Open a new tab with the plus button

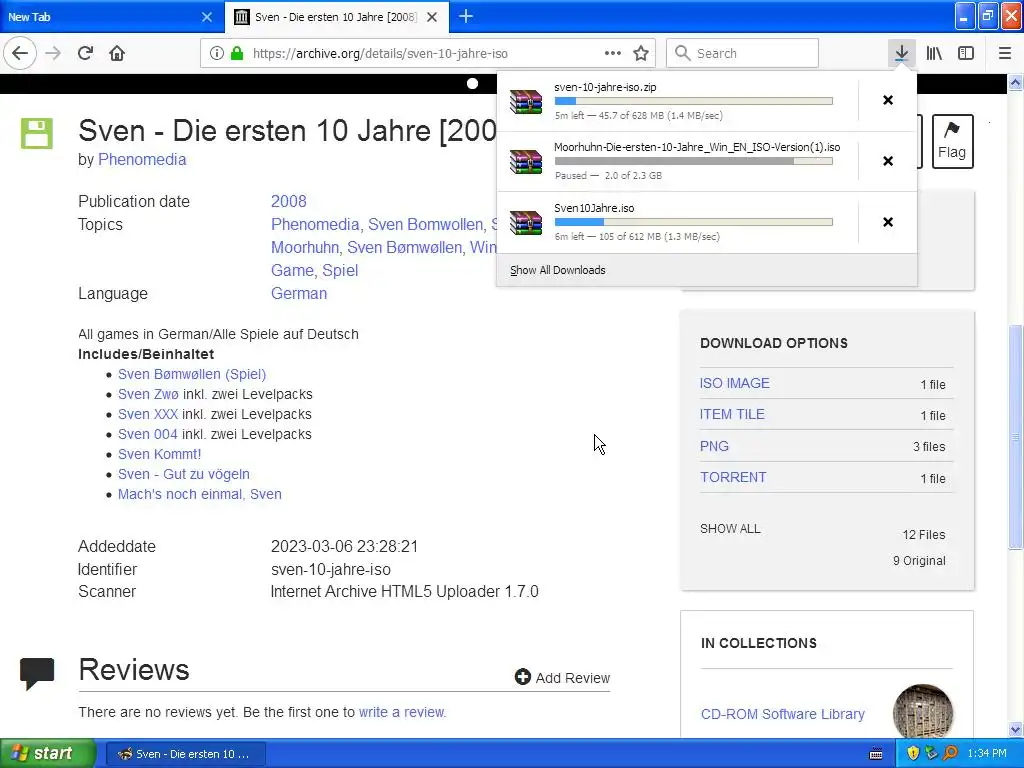point(466,16)
